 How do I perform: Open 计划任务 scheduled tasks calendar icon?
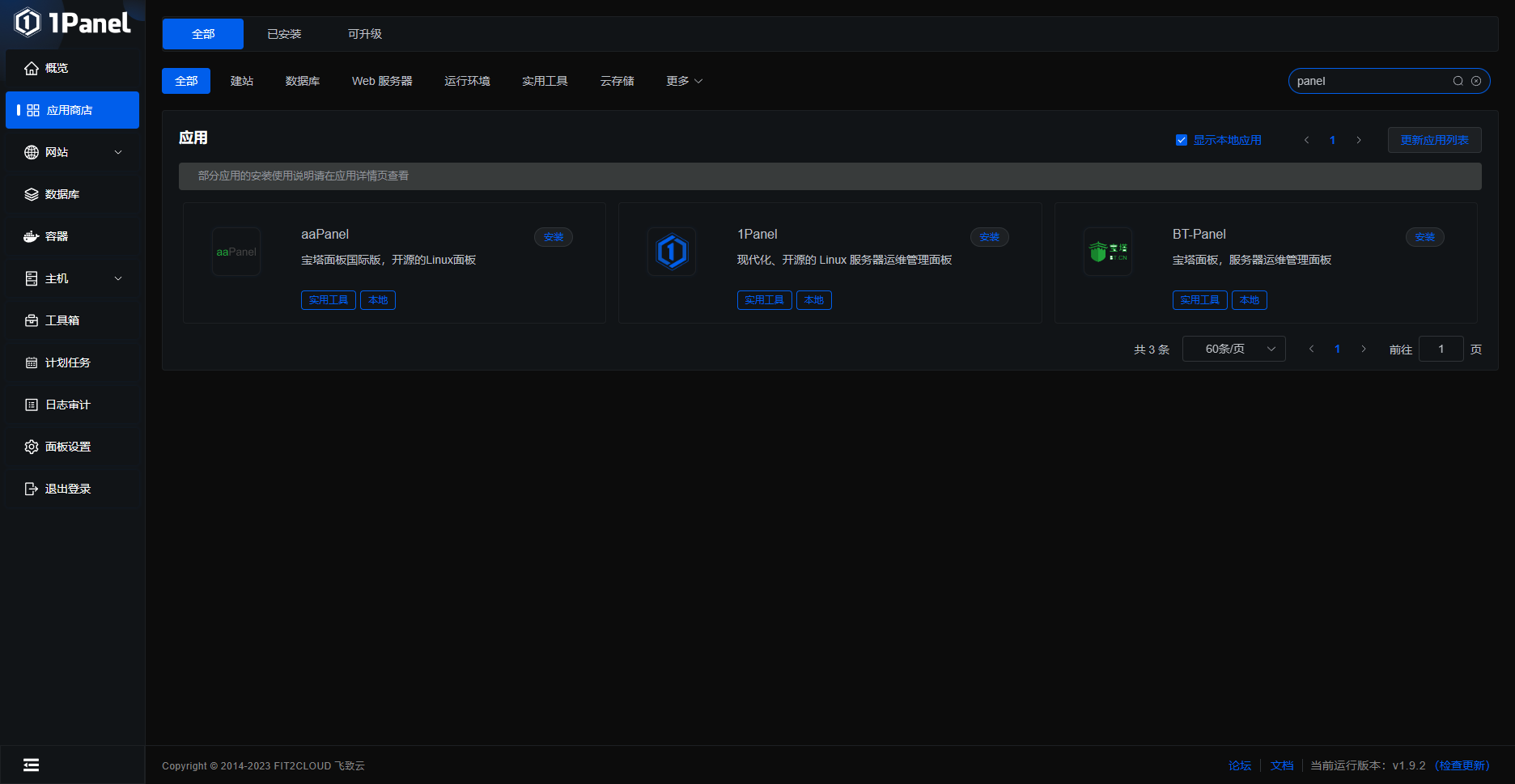coord(32,362)
